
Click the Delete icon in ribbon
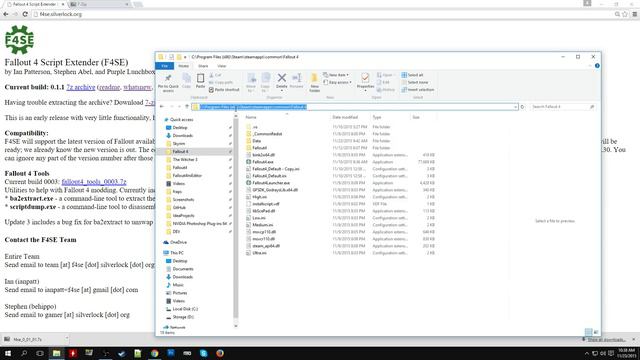coord(282,80)
